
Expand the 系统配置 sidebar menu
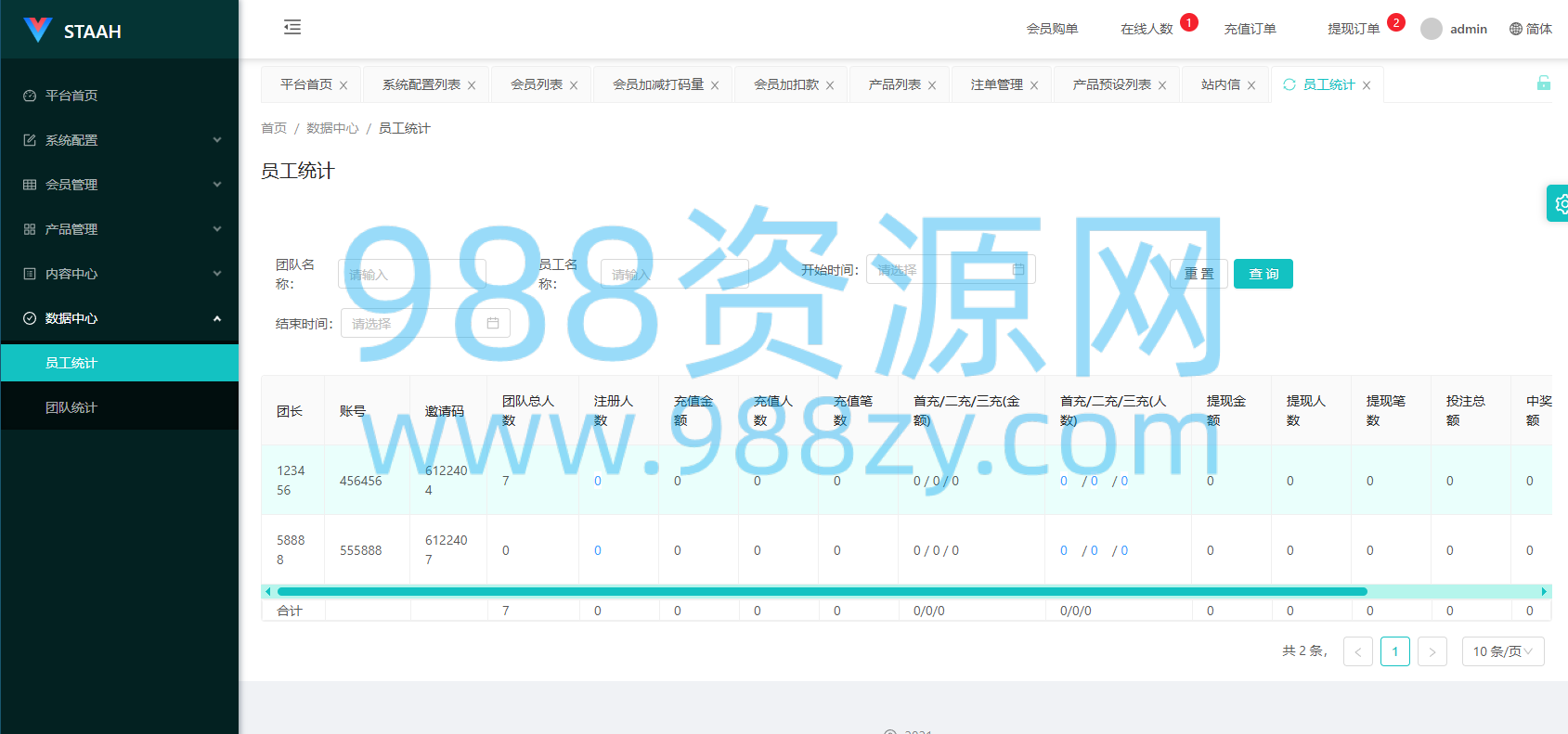pos(120,140)
